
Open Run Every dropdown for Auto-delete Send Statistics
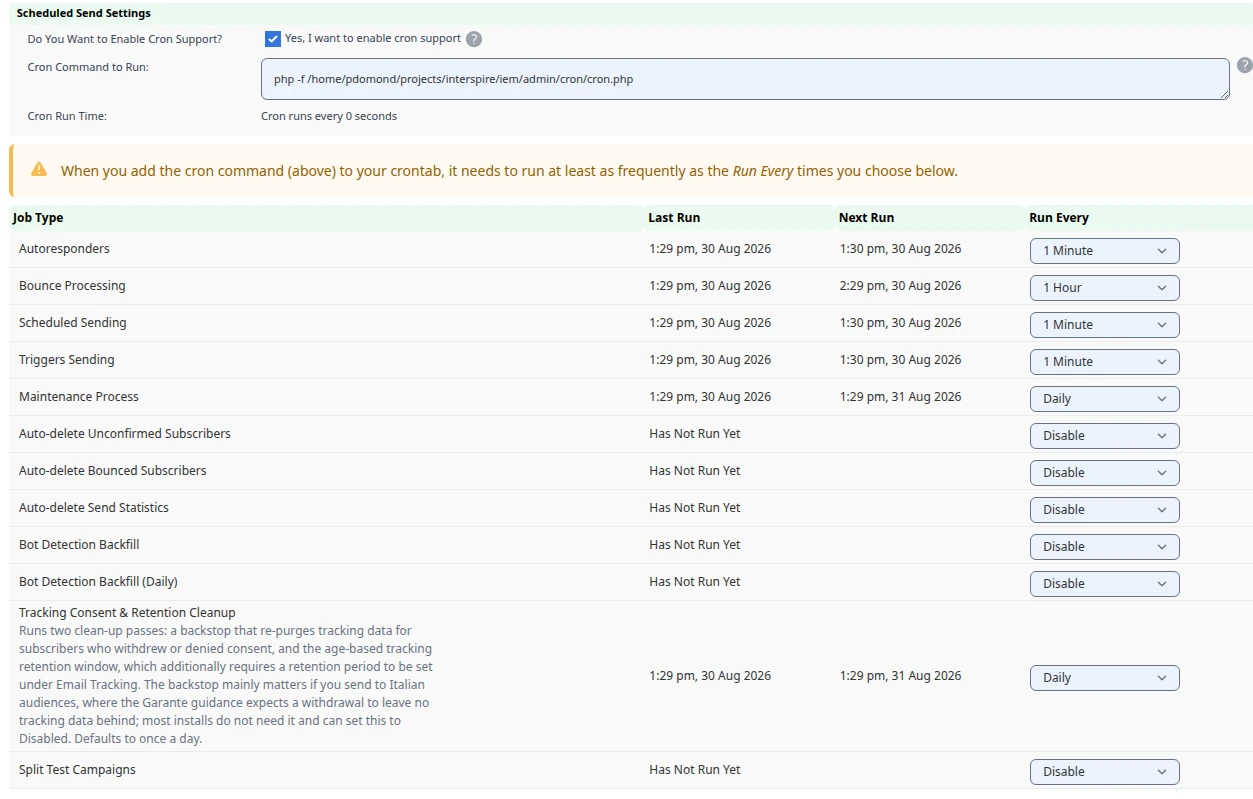click(x=1104, y=510)
